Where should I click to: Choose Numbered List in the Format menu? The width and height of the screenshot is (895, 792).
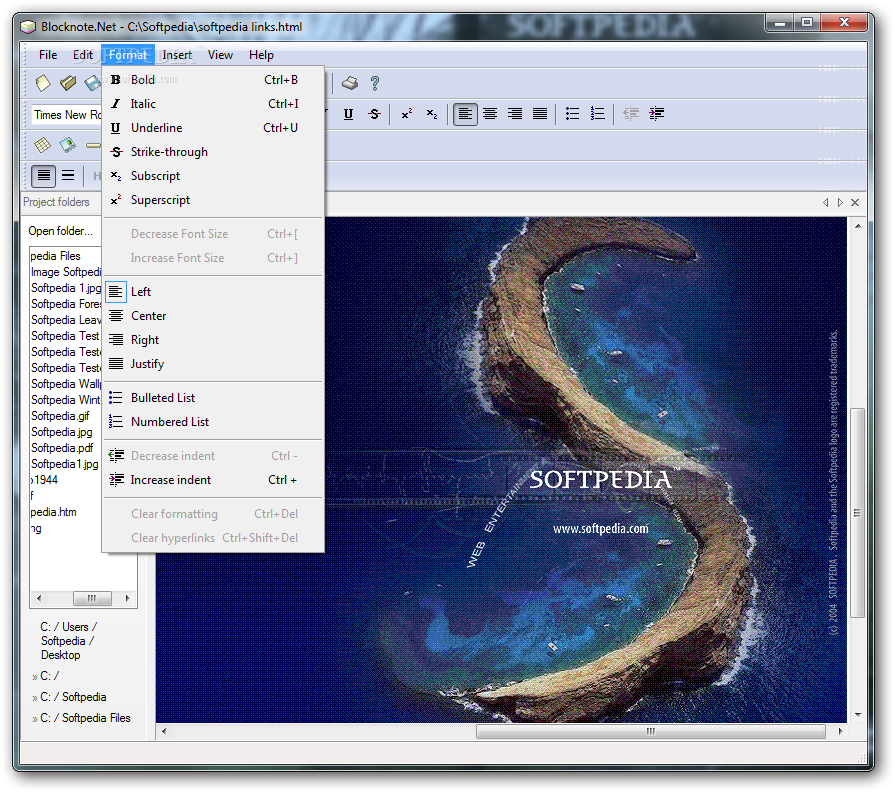213,422
